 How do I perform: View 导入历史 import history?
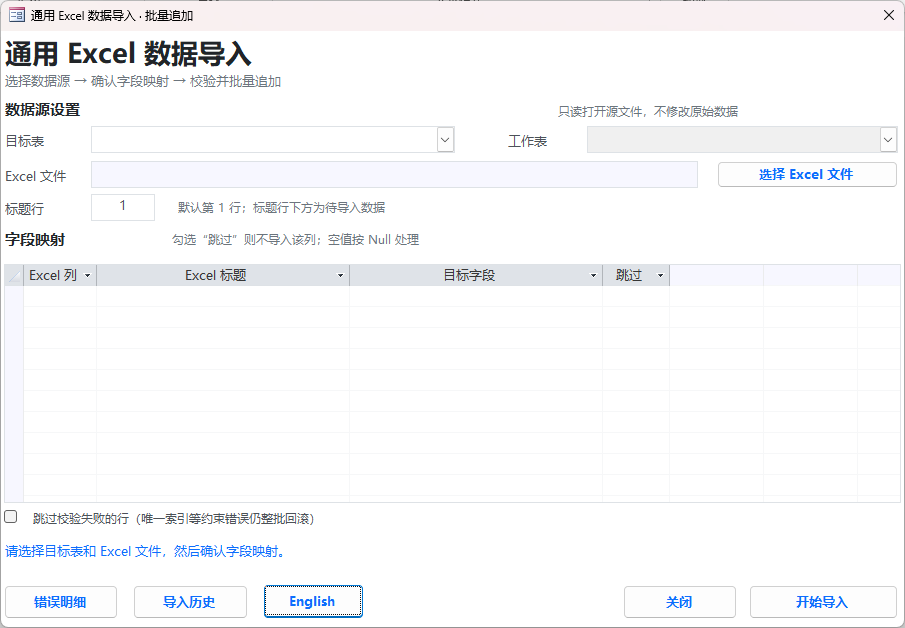[x=190, y=602]
